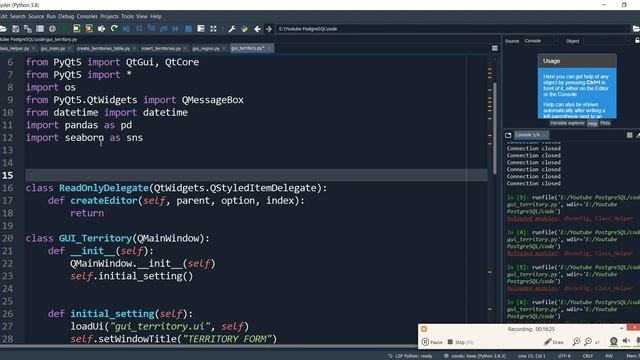The image size is (640, 360).
Task: Click the Stop debugging blue square
Action: pyautogui.click(x=188, y=29)
